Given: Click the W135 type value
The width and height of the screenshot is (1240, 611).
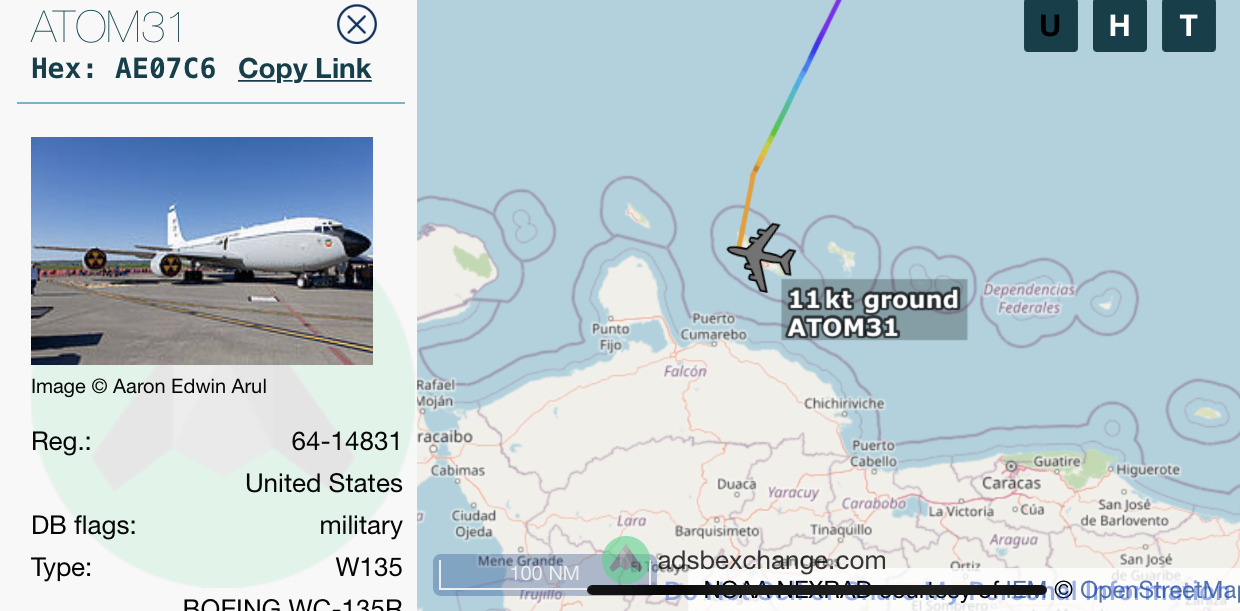Looking at the screenshot, I should 369,568.
